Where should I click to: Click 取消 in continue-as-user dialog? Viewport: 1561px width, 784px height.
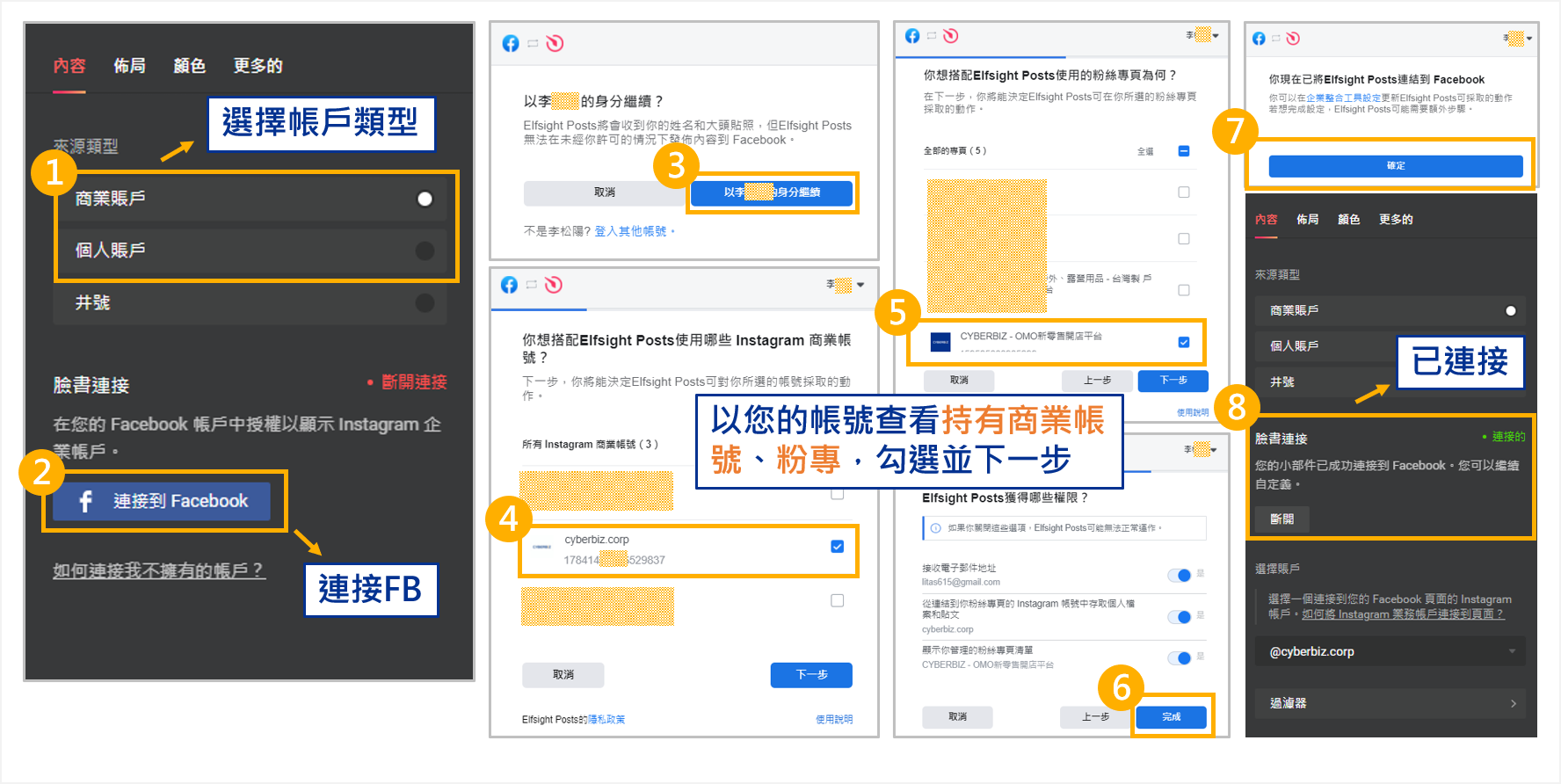(605, 192)
